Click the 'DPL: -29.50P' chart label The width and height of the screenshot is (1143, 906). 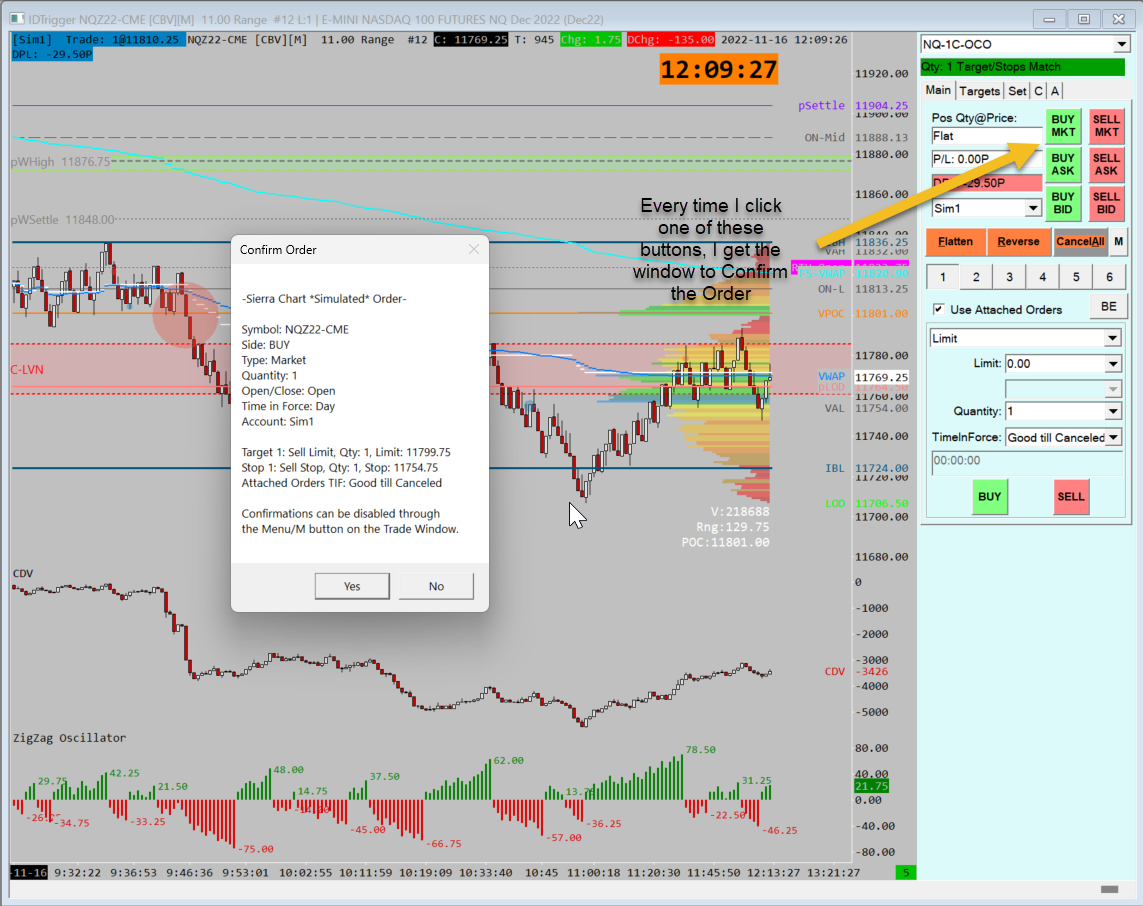pos(52,54)
